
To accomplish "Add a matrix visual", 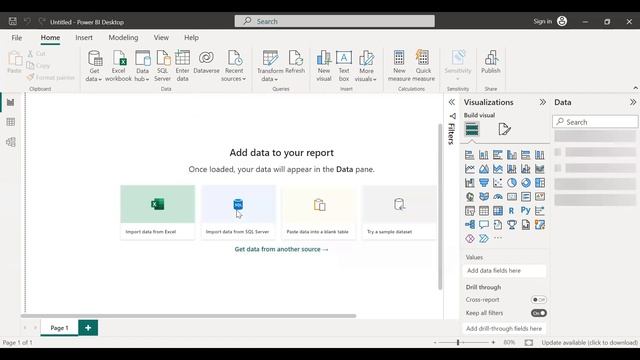I will tap(498, 211).
